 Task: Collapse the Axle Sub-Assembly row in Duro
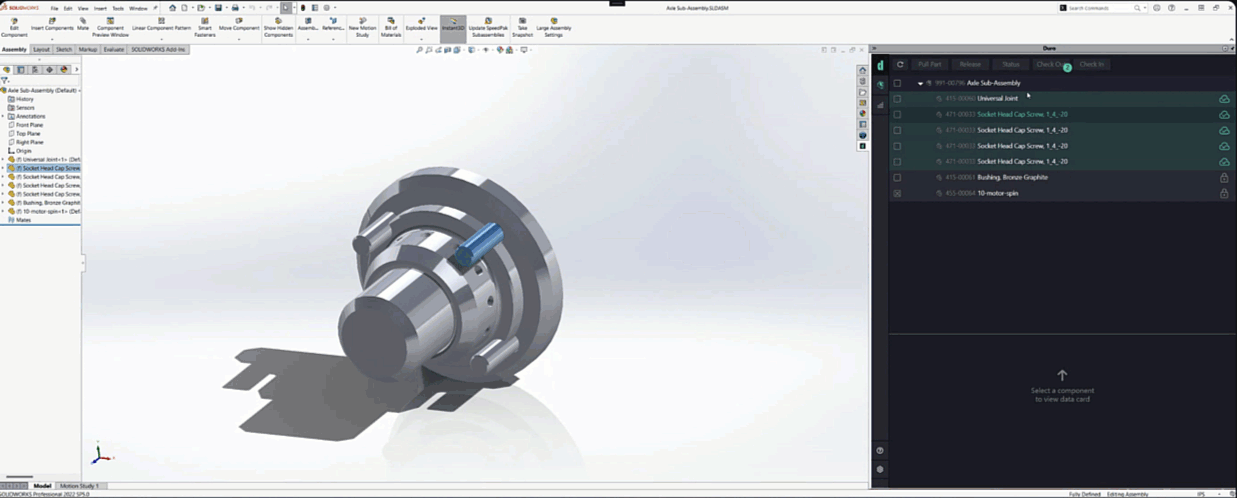(920, 83)
